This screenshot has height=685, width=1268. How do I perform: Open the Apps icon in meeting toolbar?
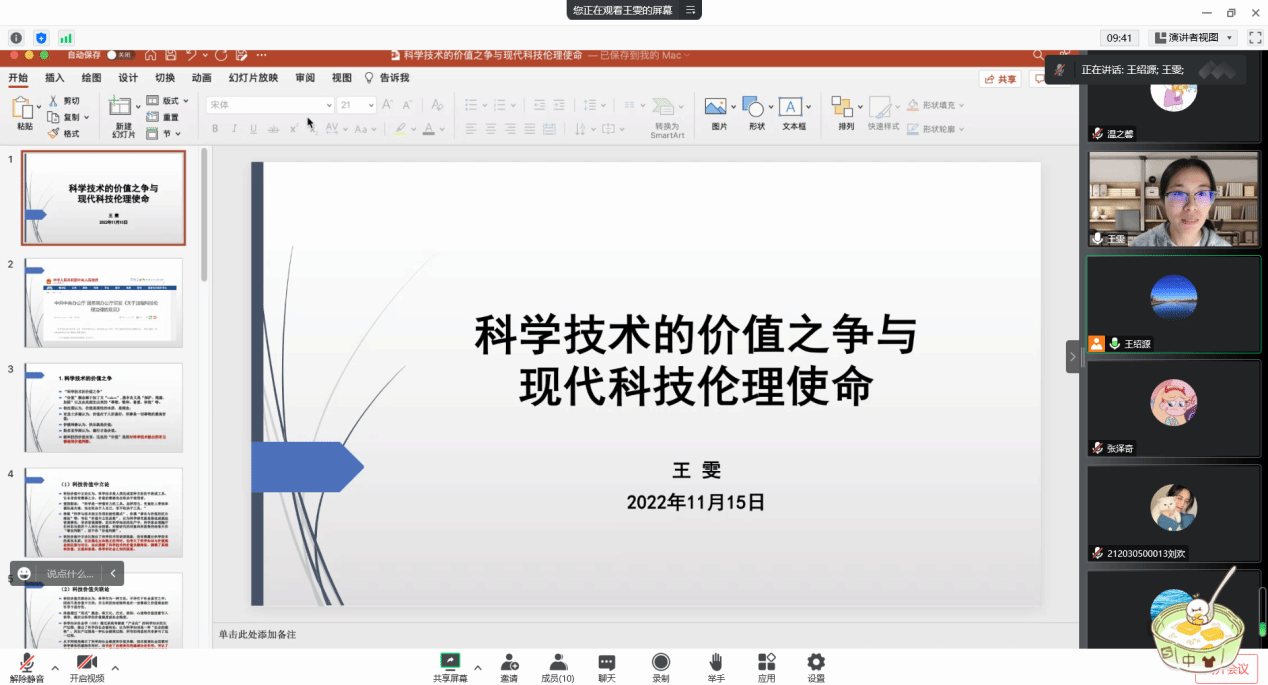(767, 662)
